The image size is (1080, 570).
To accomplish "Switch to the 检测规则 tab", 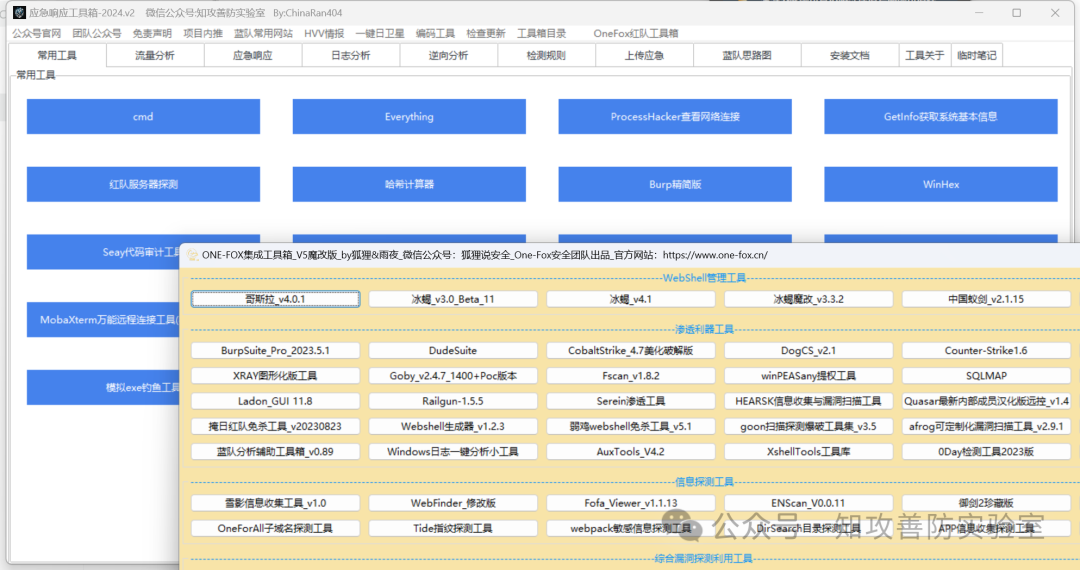I will [546, 55].
